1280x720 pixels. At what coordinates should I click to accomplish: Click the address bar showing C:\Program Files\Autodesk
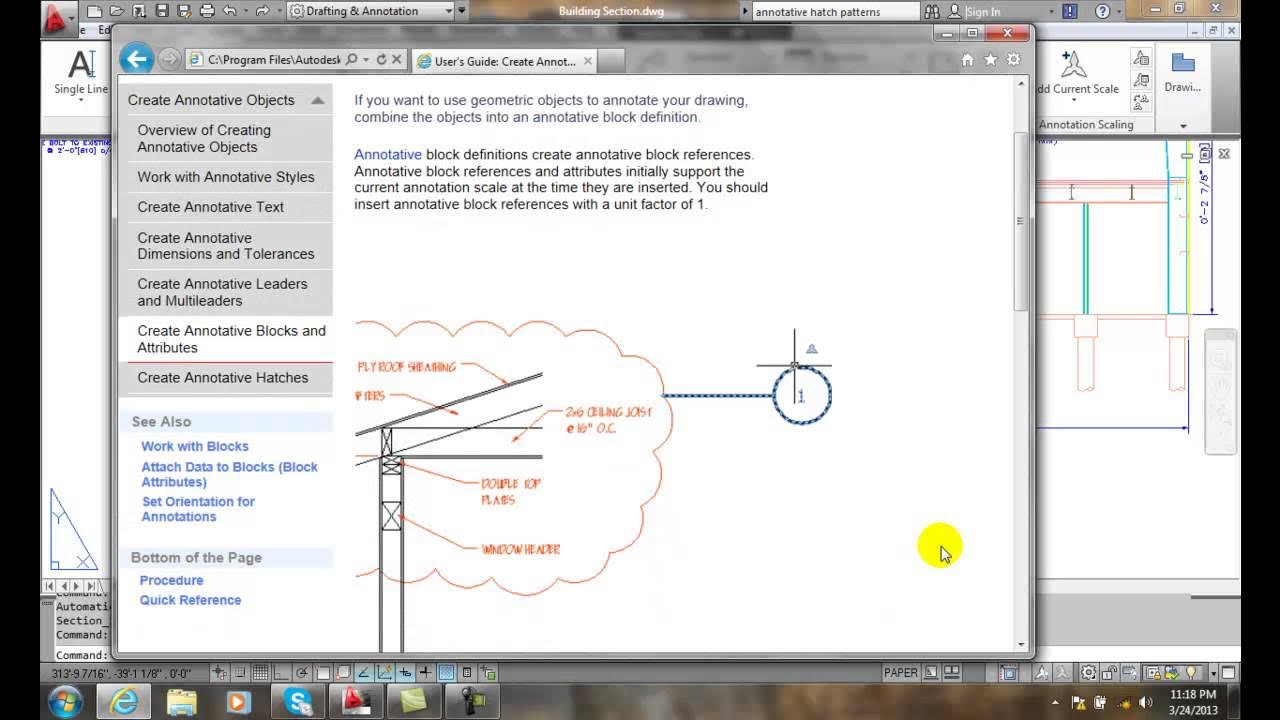[x=272, y=60]
